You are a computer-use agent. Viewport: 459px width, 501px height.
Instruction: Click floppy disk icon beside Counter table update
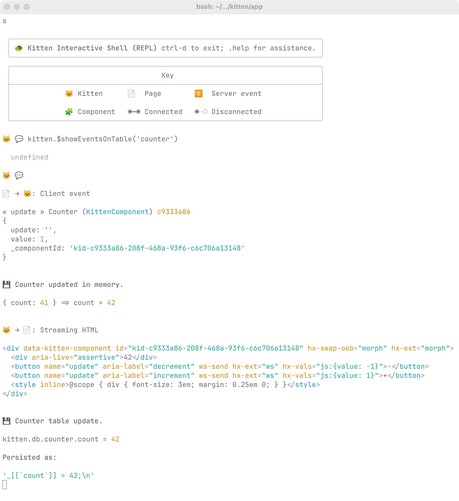coord(6,421)
